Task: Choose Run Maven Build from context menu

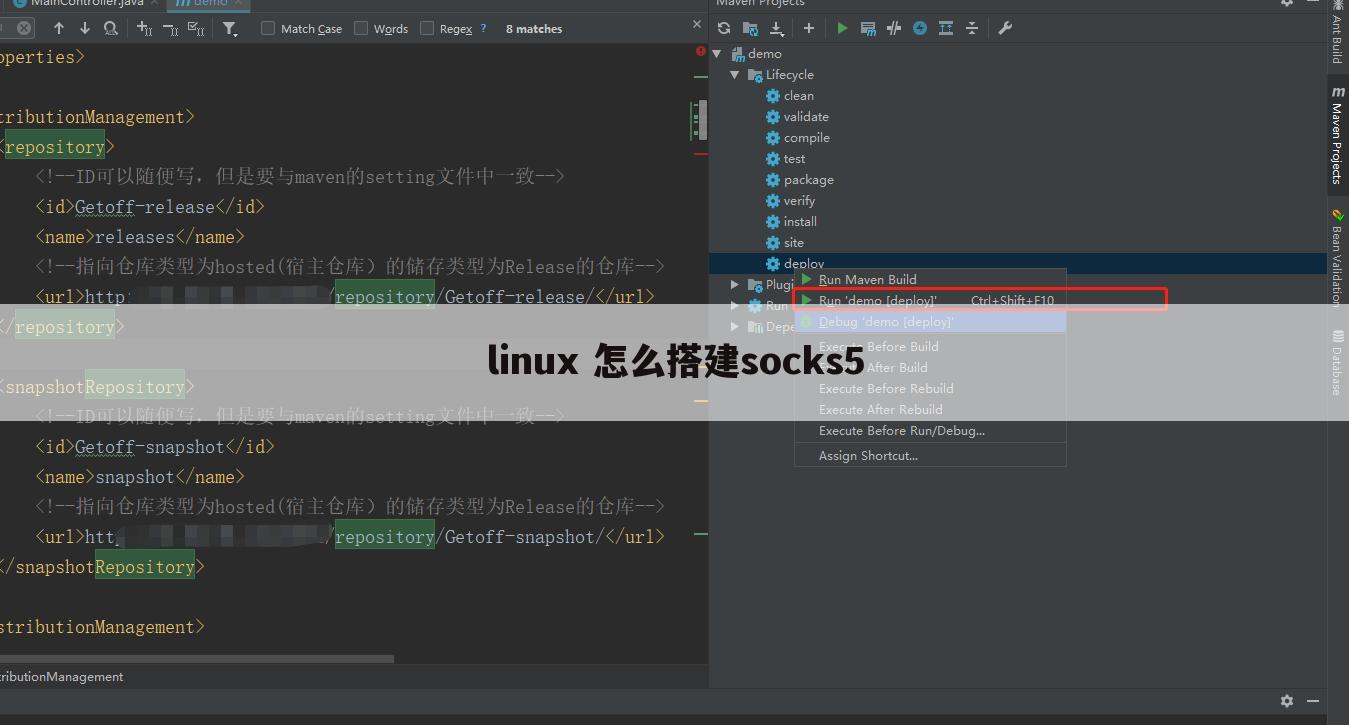Action: pos(930,279)
